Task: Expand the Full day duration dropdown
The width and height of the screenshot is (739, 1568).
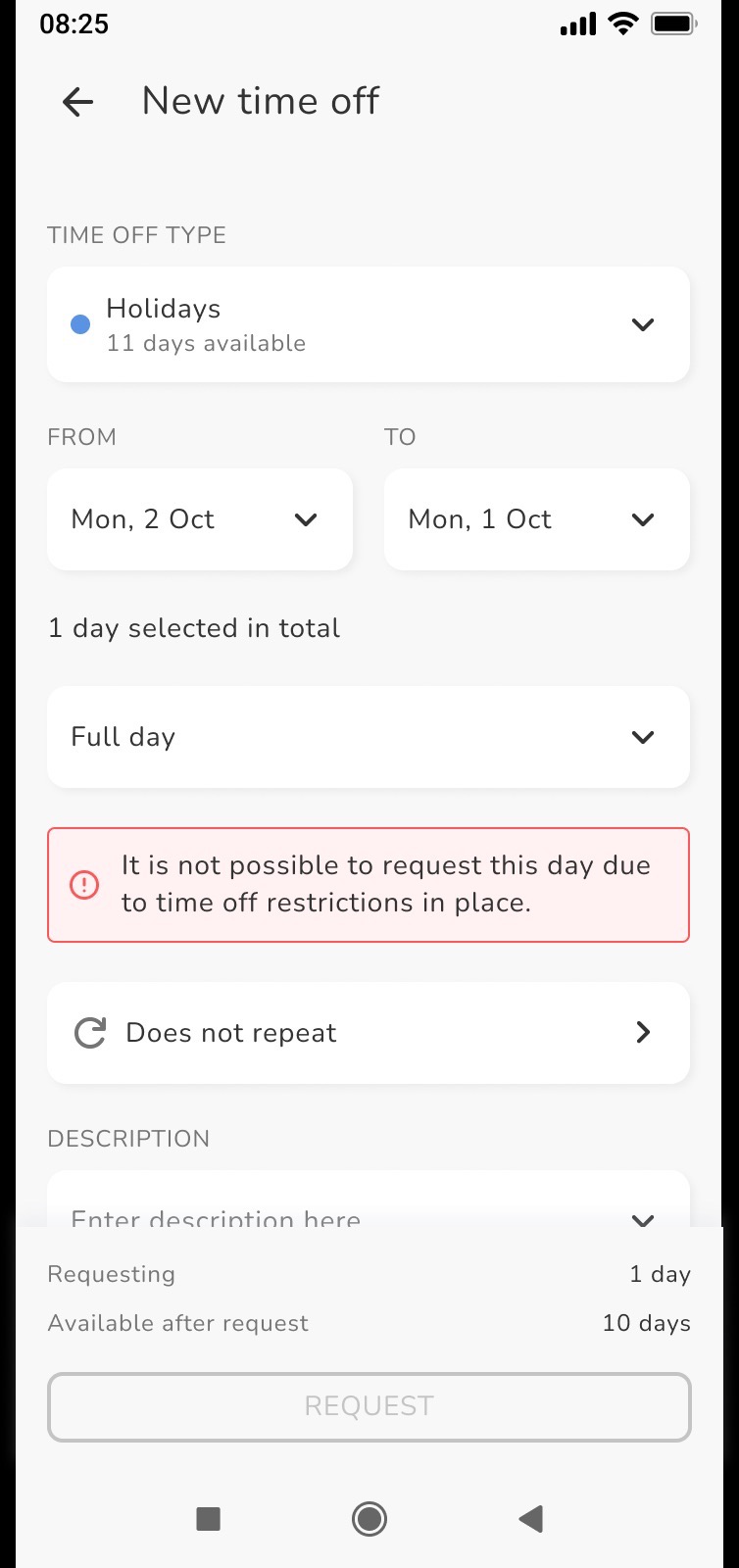Action: click(369, 737)
